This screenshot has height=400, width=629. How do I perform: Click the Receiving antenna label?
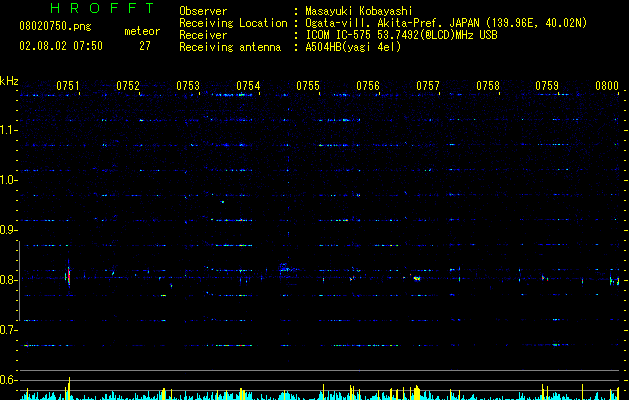[230, 47]
